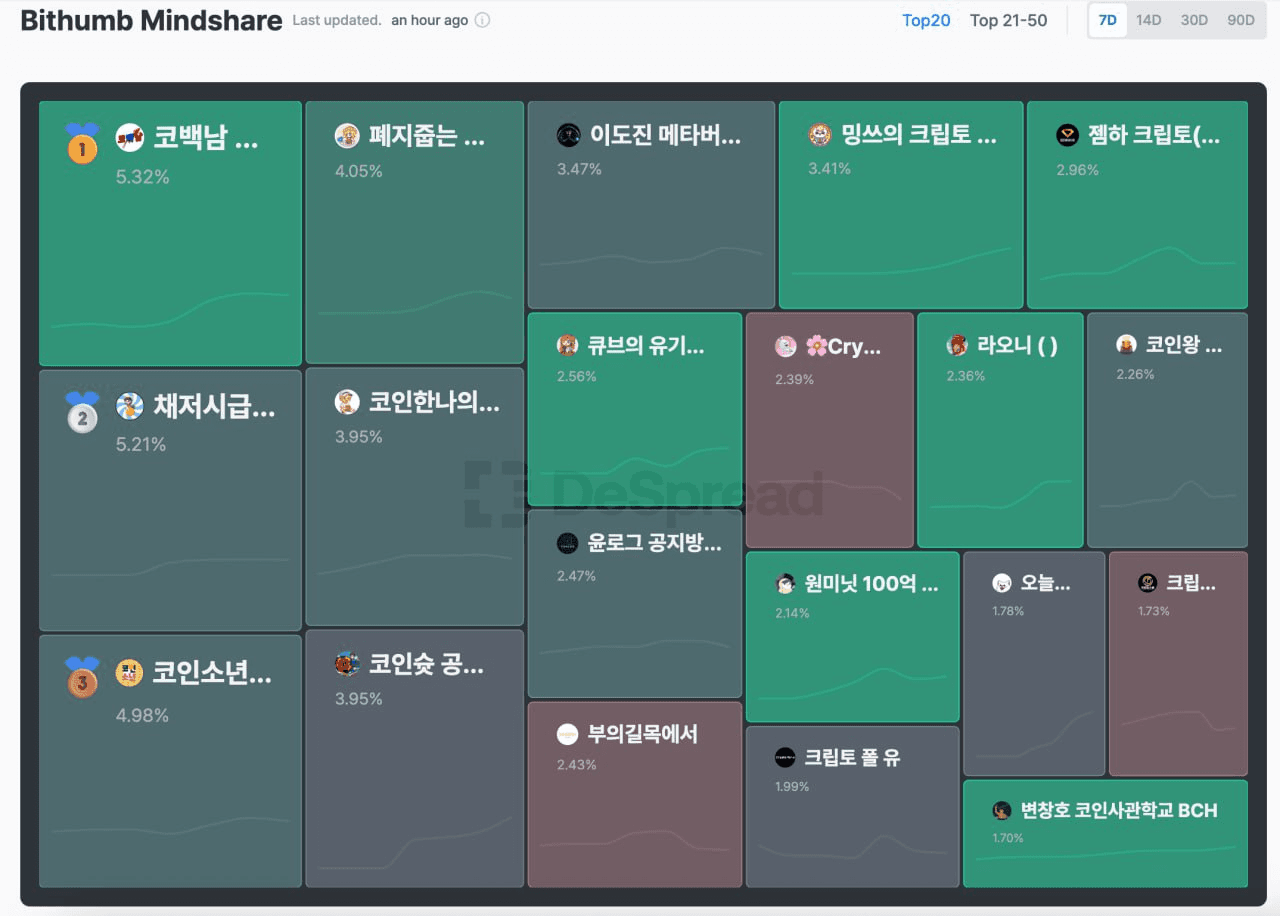Image resolution: width=1280 pixels, height=916 pixels.
Task: Click the 라오니 tile trend sparkline
Action: [999, 496]
